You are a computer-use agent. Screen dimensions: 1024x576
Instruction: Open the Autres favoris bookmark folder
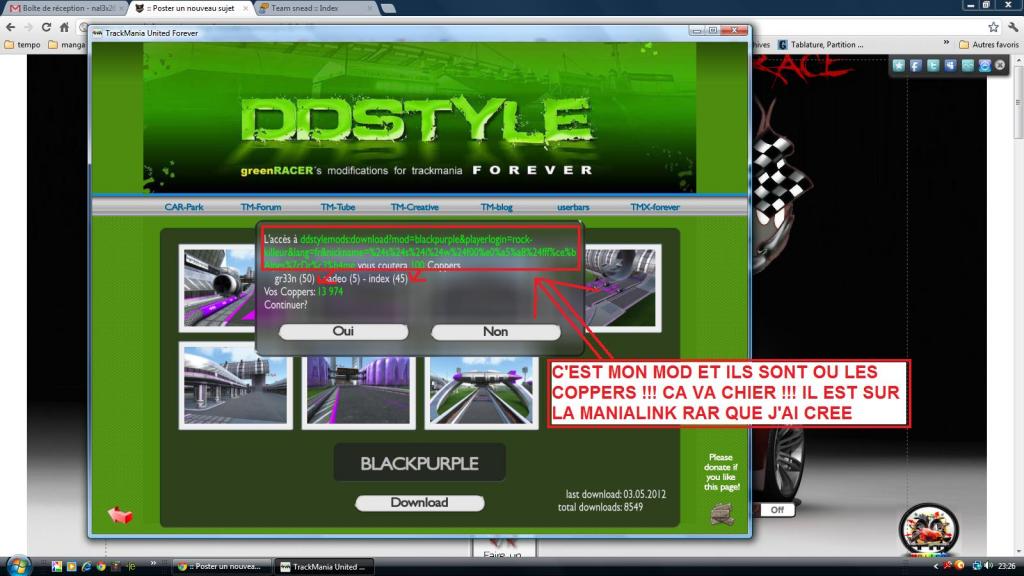[989, 44]
